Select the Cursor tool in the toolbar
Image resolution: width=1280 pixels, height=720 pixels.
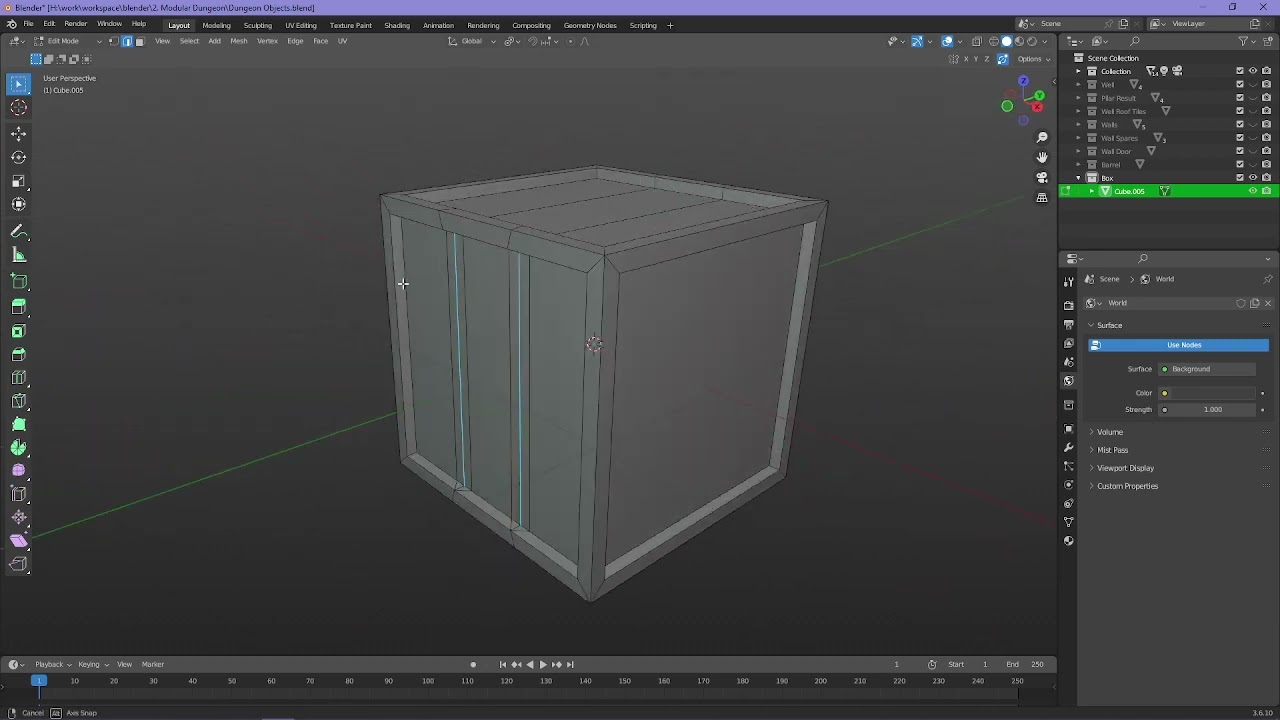click(19, 108)
